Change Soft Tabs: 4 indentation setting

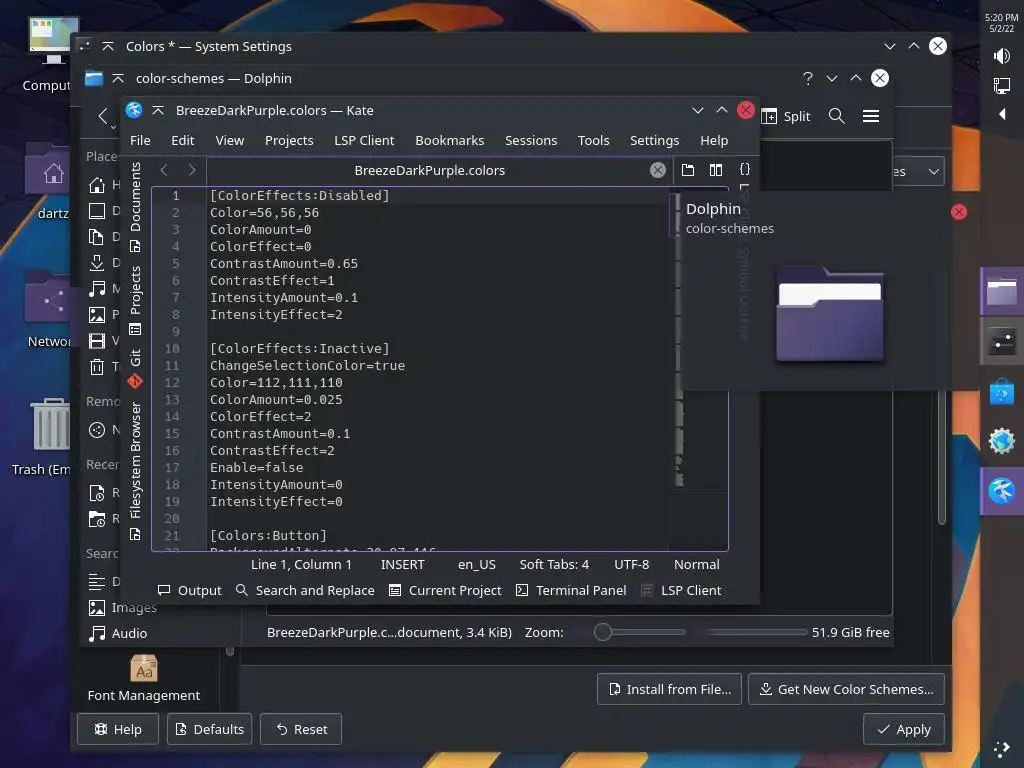pyautogui.click(x=554, y=565)
